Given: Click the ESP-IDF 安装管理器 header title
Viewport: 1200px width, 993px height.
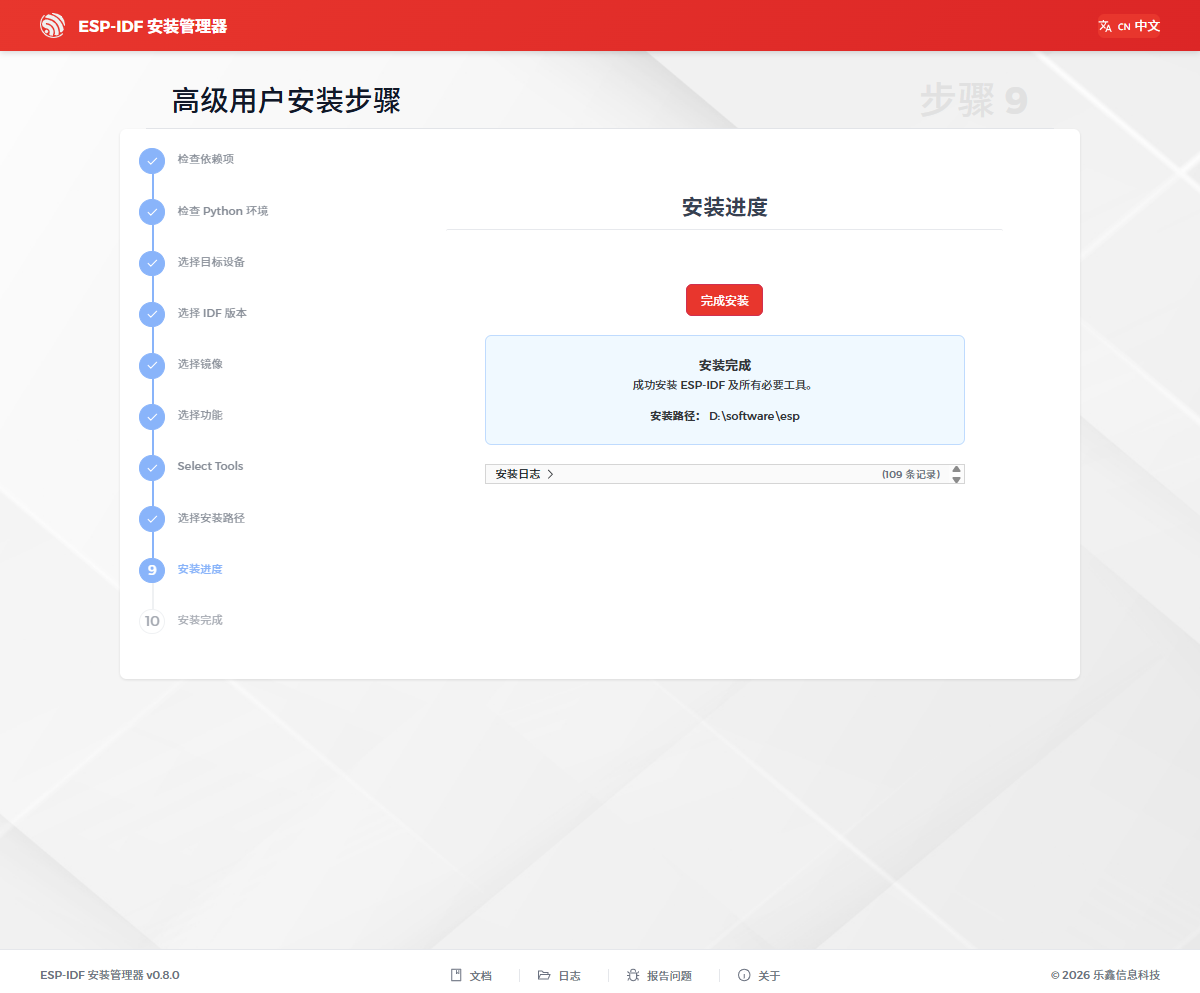Looking at the screenshot, I should click(153, 26).
